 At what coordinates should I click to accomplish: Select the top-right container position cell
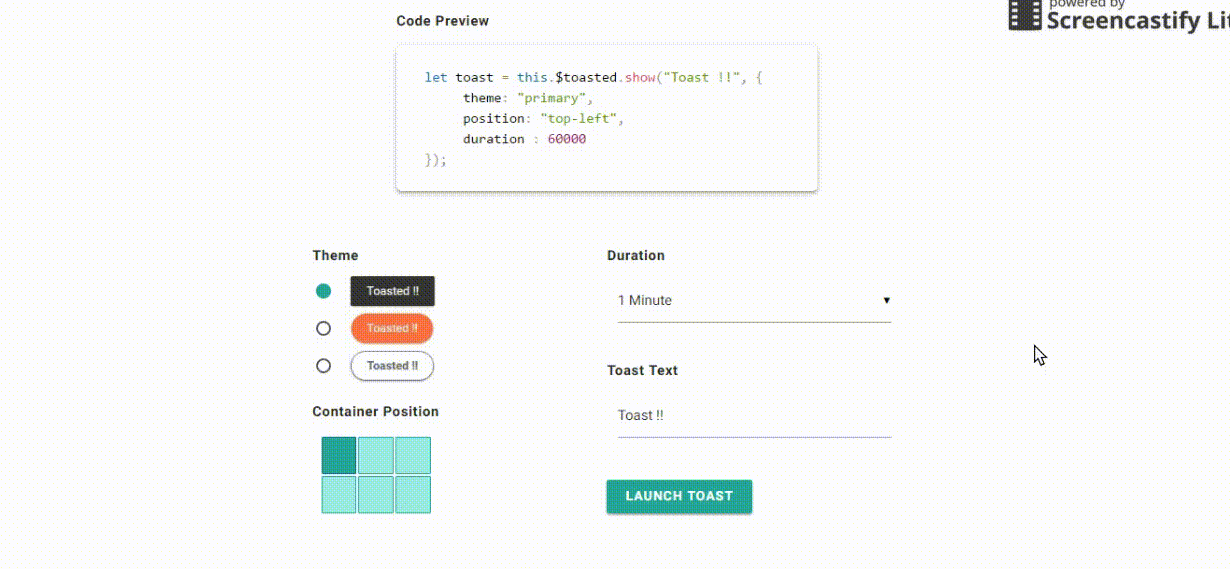[413, 455]
